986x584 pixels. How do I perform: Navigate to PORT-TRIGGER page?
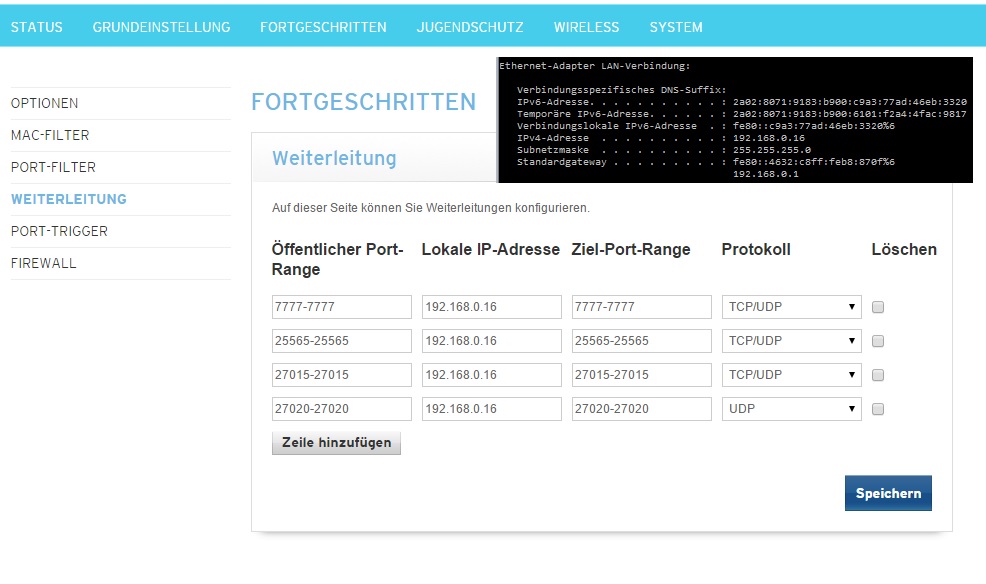pyautogui.click(x=59, y=231)
